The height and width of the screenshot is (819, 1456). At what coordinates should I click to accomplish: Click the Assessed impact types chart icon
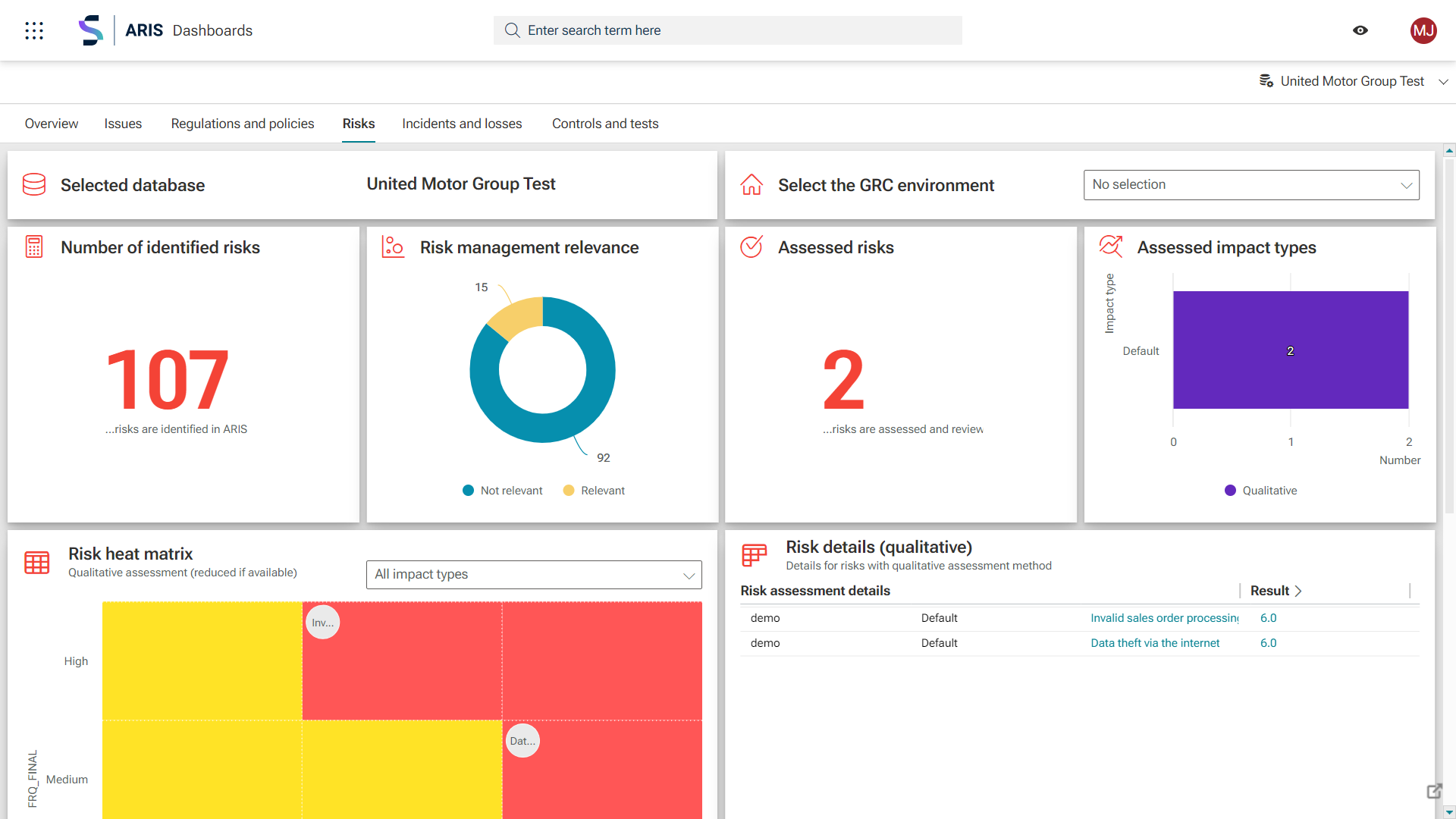pyautogui.click(x=1111, y=246)
